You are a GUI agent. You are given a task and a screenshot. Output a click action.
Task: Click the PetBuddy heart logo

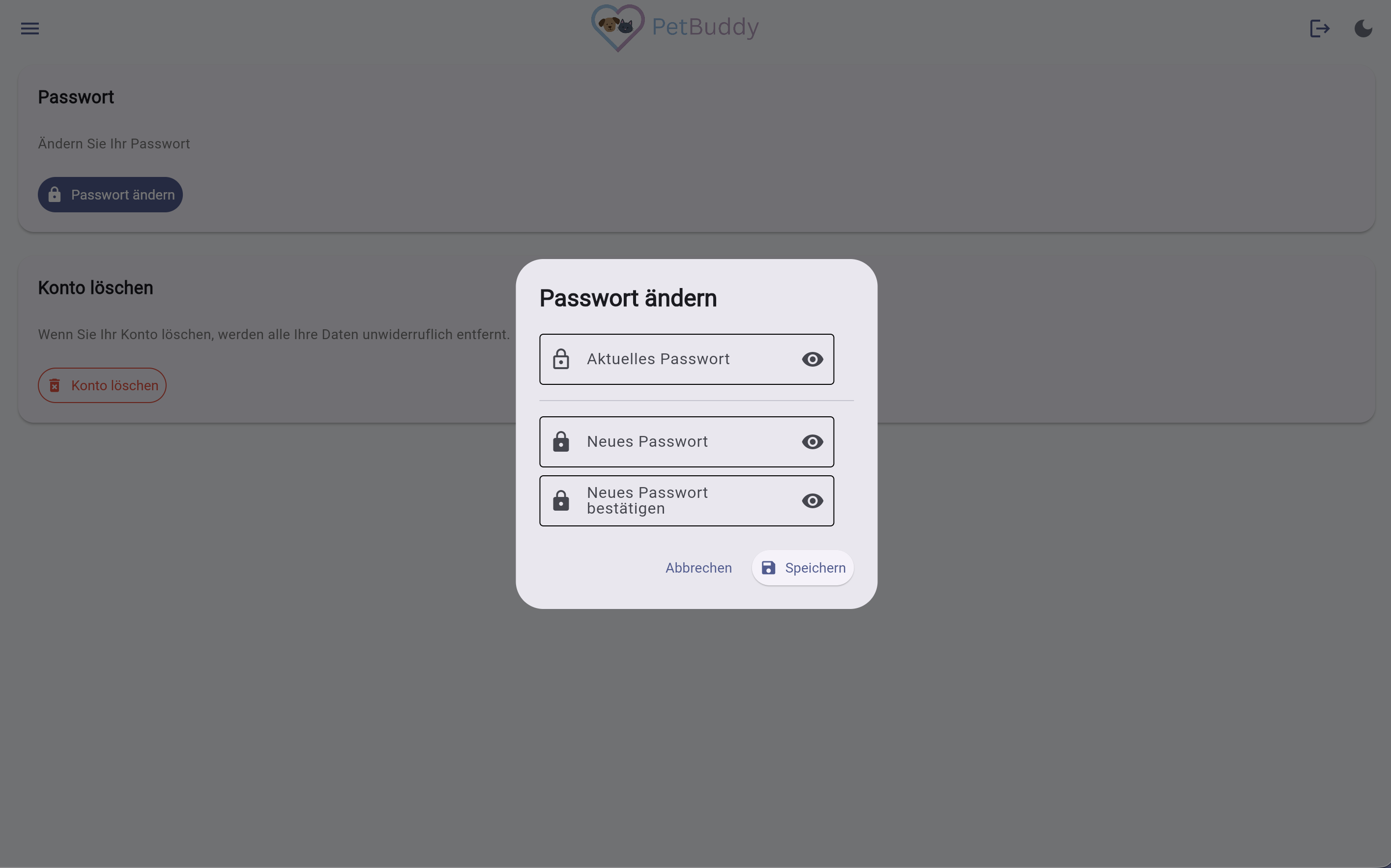618,28
